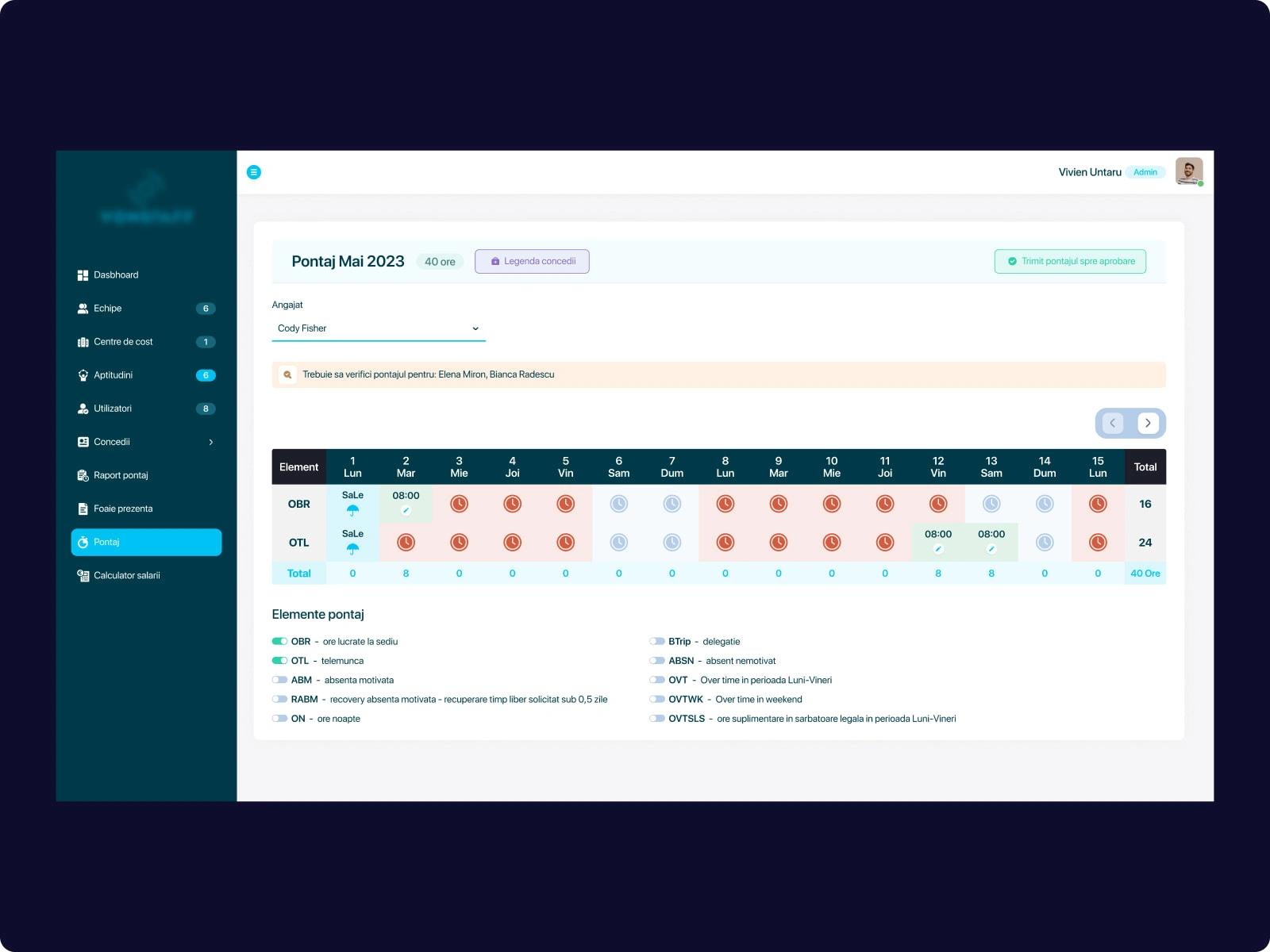Click the Vivien Untaru name label
Screen dimensions: 1270x952
[1090, 172]
